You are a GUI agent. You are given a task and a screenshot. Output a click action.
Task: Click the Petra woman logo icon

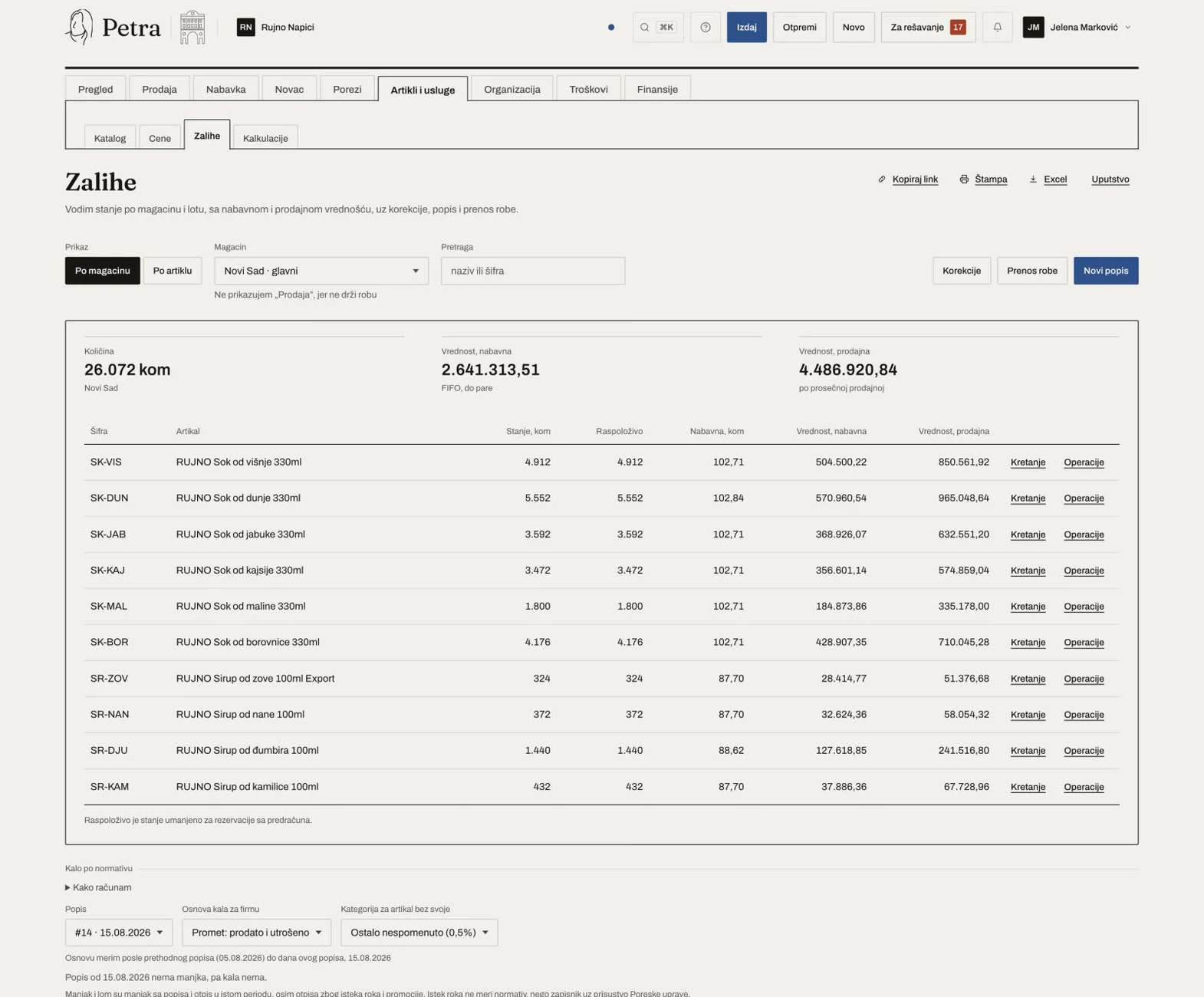click(x=79, y=27)
